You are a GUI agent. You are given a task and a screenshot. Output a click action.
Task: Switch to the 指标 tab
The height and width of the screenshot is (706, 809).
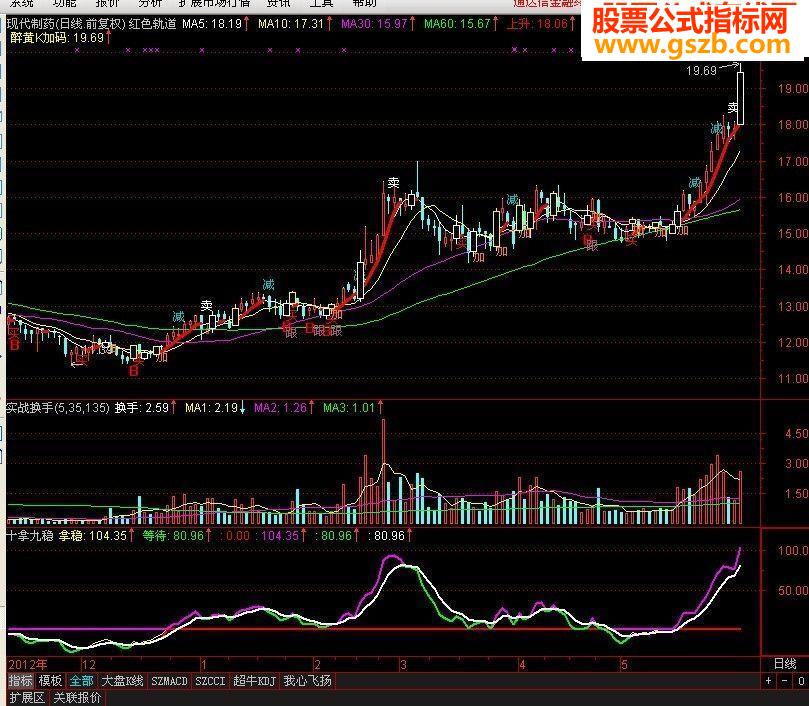[21, 681]
